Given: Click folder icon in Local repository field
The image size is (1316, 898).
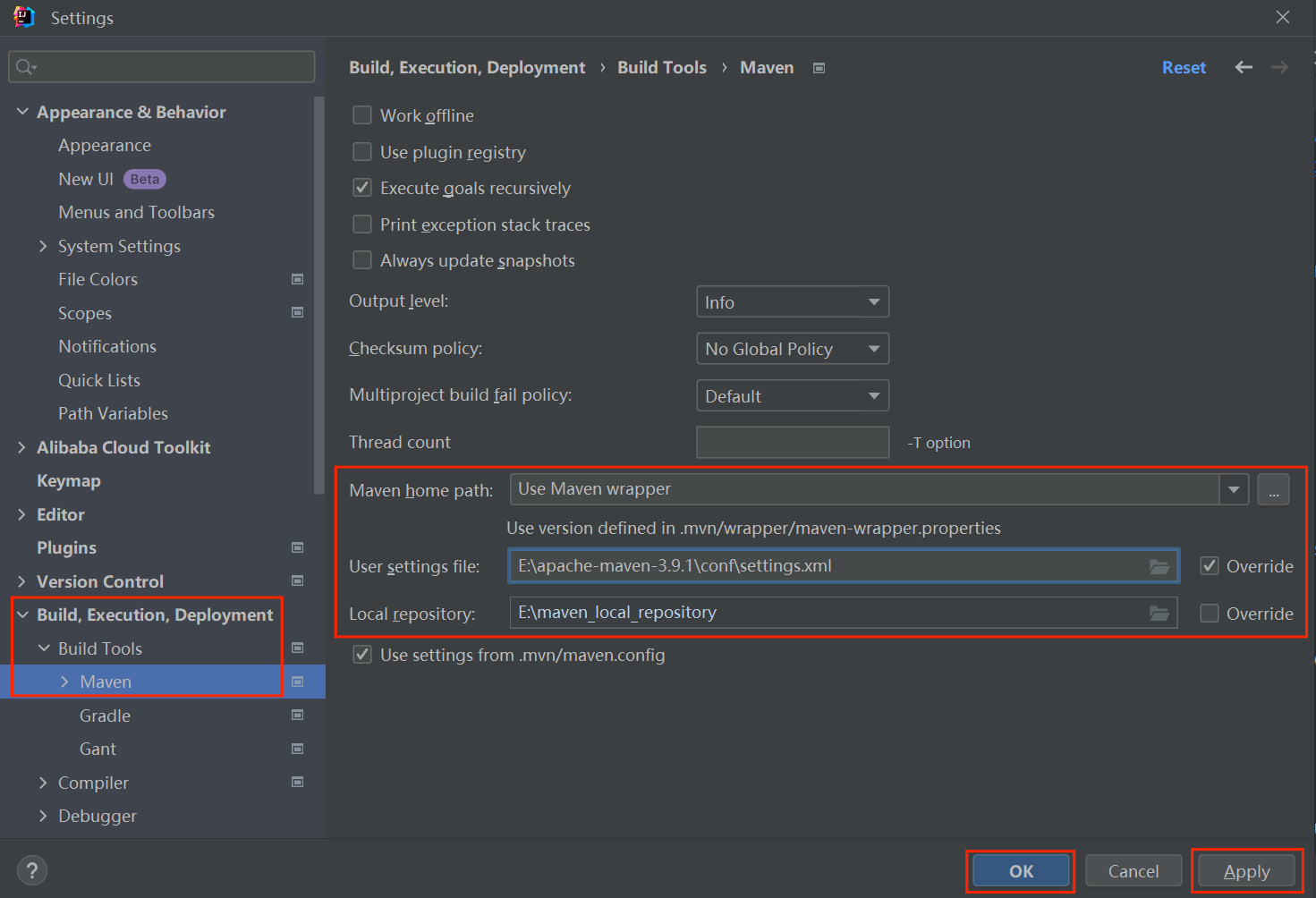Looking at the screenshot, I should point(1159,614).
